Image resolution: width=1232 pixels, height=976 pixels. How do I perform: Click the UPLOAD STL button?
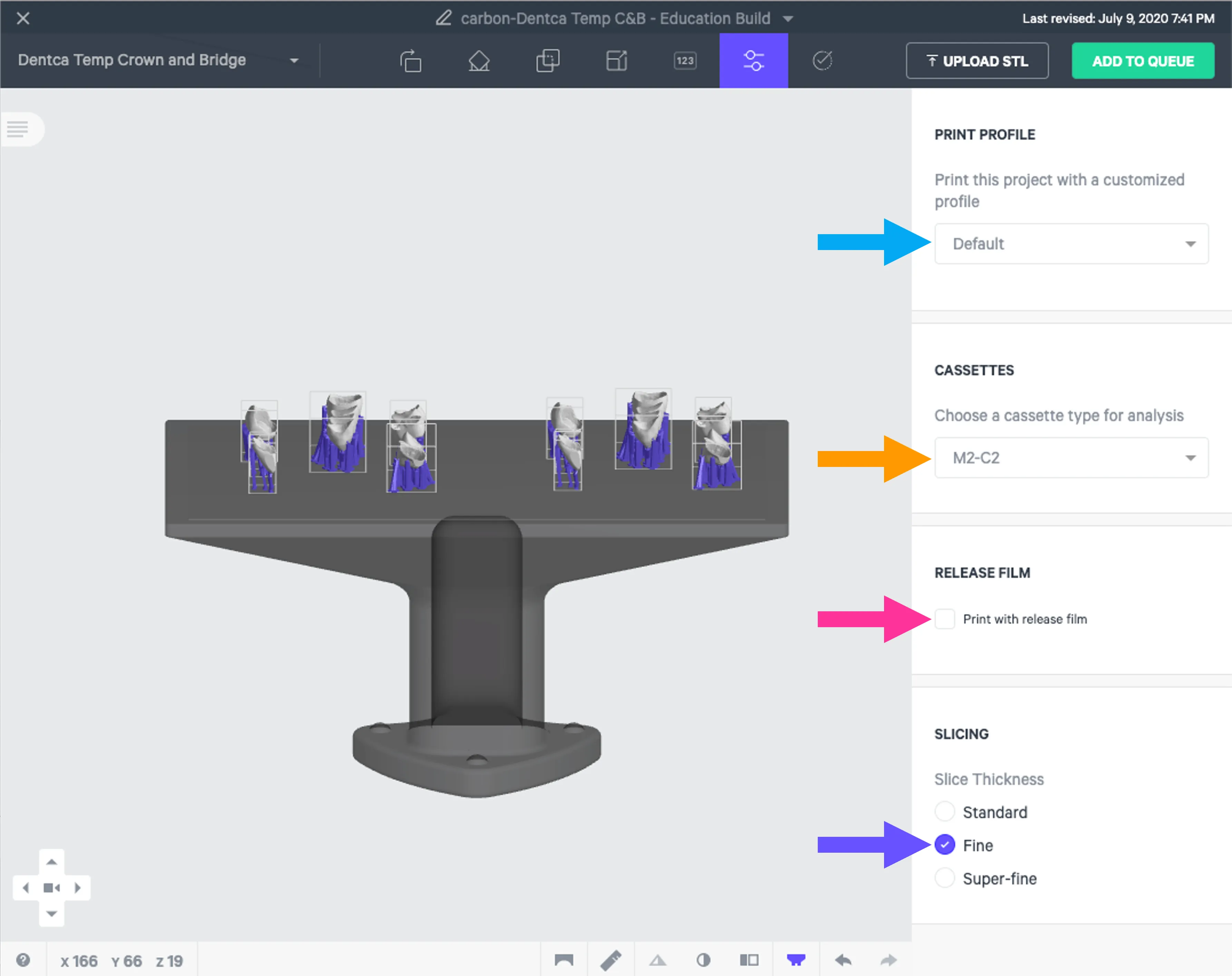coord(977,60)
